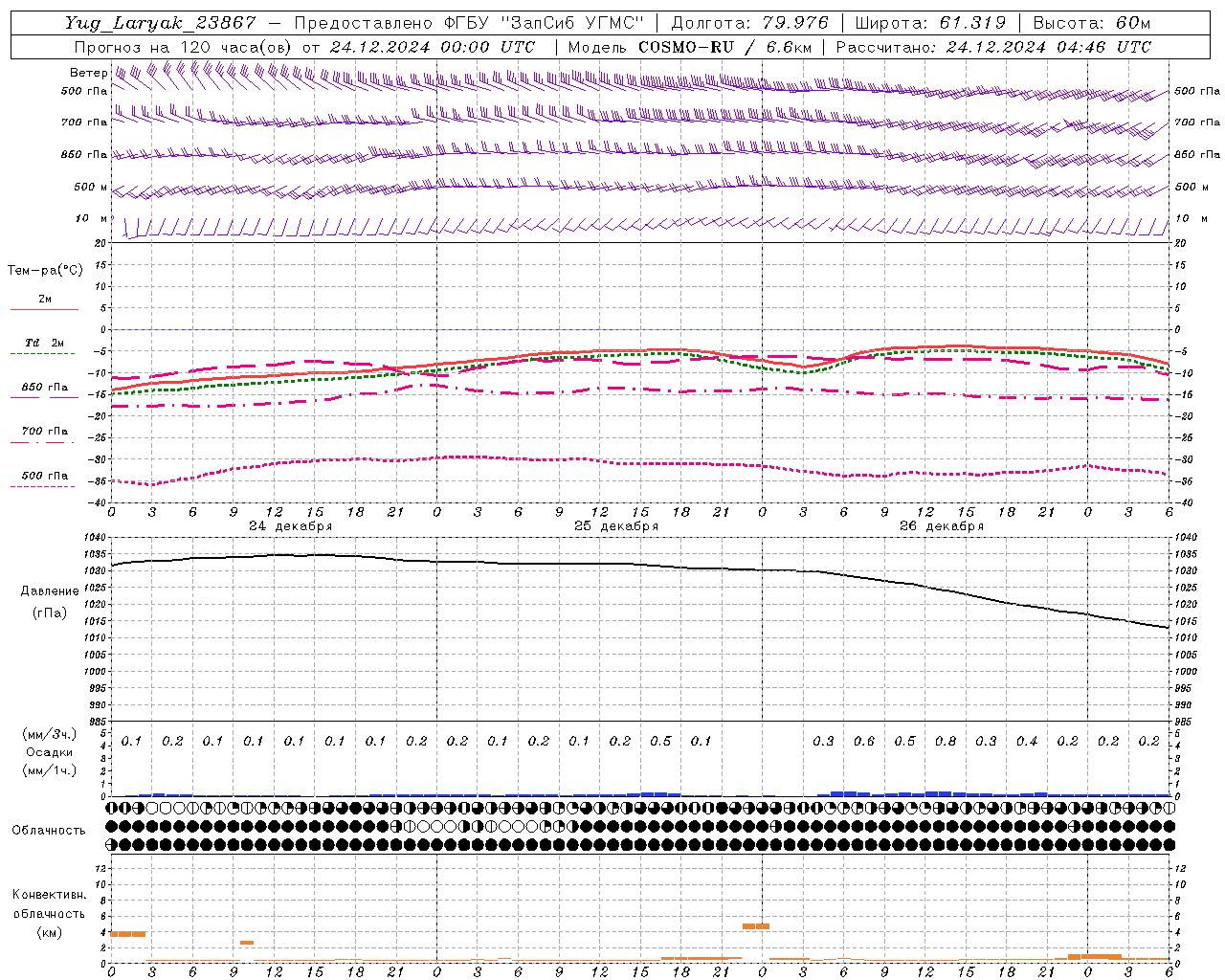1225x980 pixels.
Task: Click the dash-dot line sample under 700 гПа legend
Action: tap(43, 442)
